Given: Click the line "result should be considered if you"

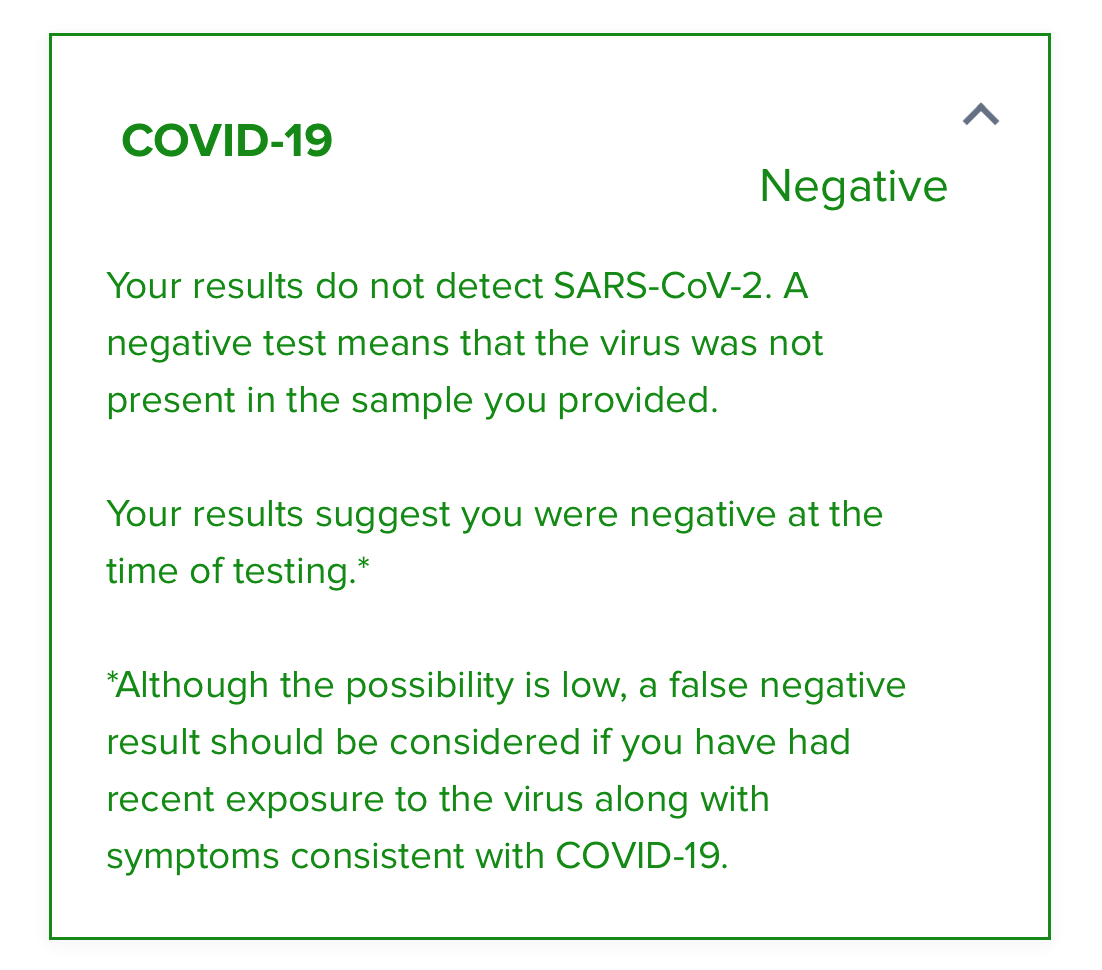Looking at the screenshot, I should 478,743.
